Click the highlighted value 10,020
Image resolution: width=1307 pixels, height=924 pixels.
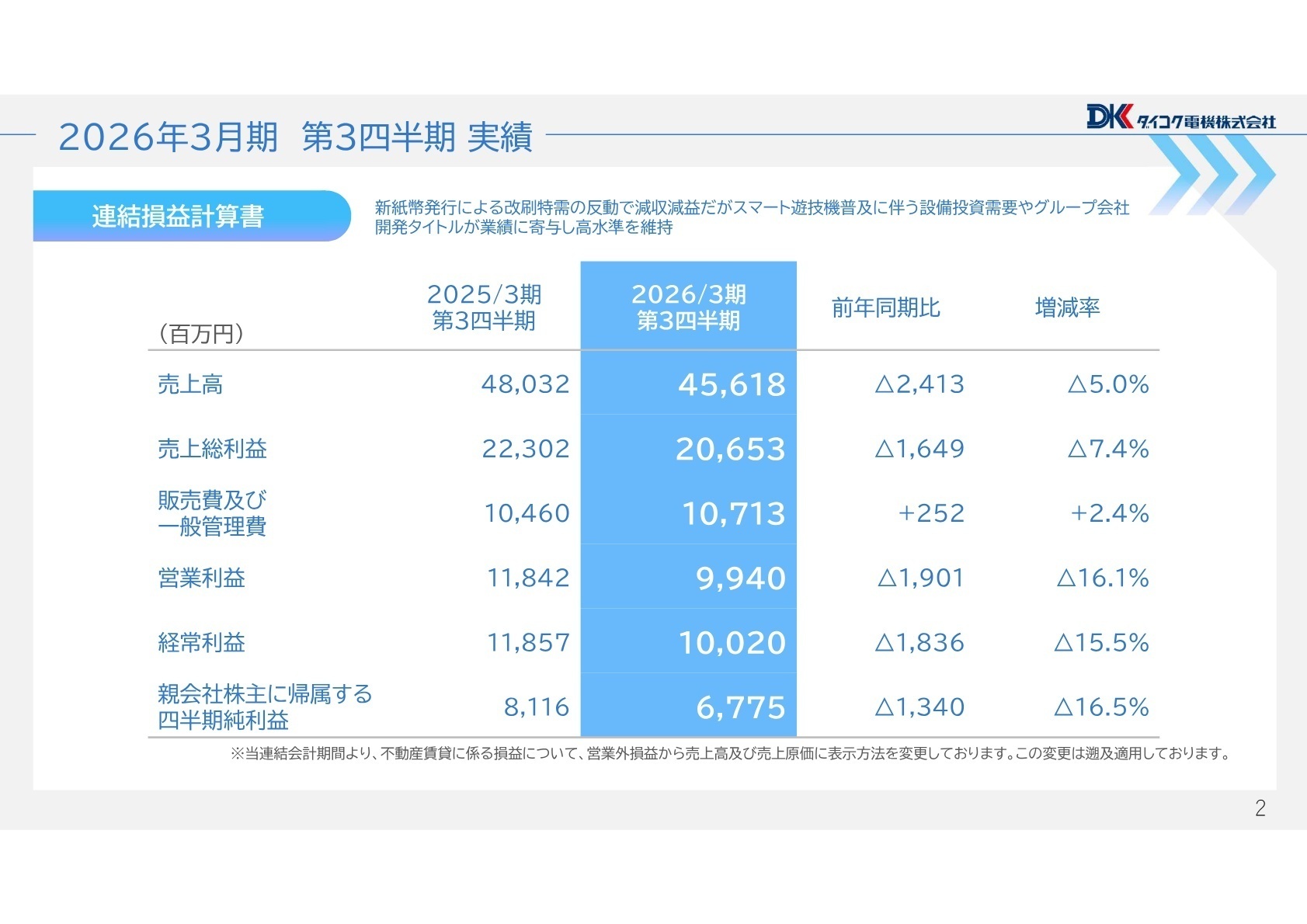[x=732, y=643]
